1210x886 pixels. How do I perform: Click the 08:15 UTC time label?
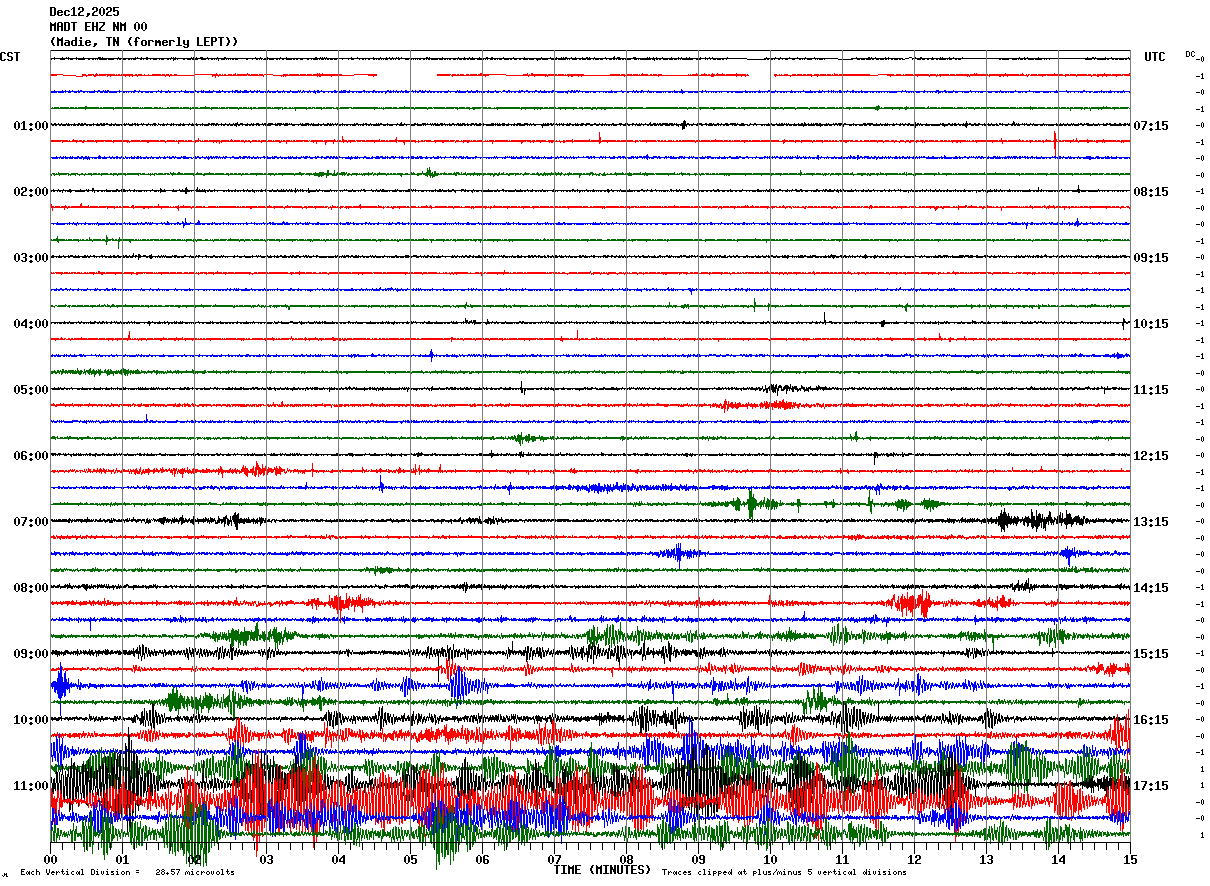(1151, 192)
